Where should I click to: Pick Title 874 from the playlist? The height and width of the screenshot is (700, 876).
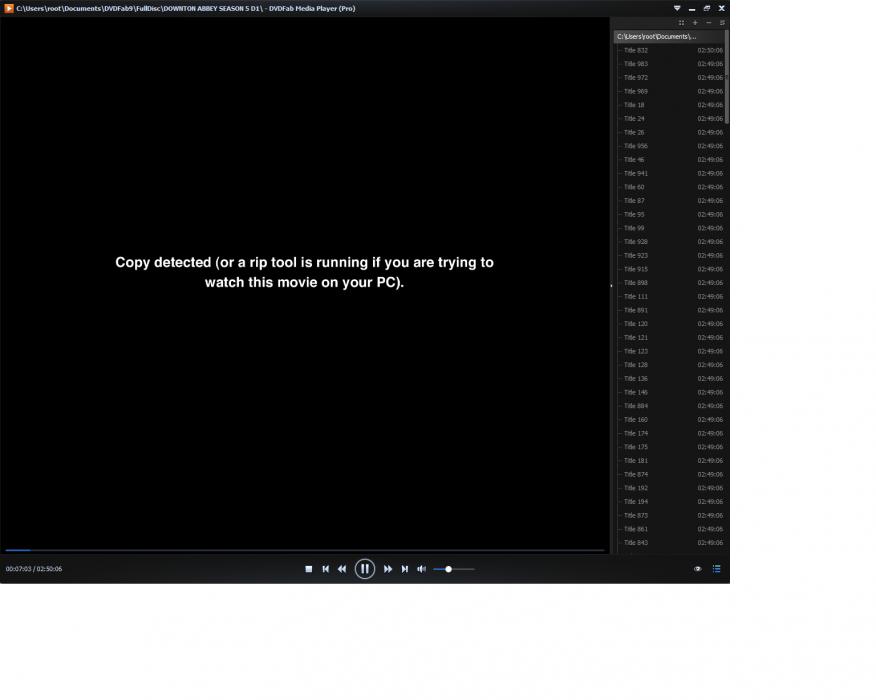pos(670,474)
